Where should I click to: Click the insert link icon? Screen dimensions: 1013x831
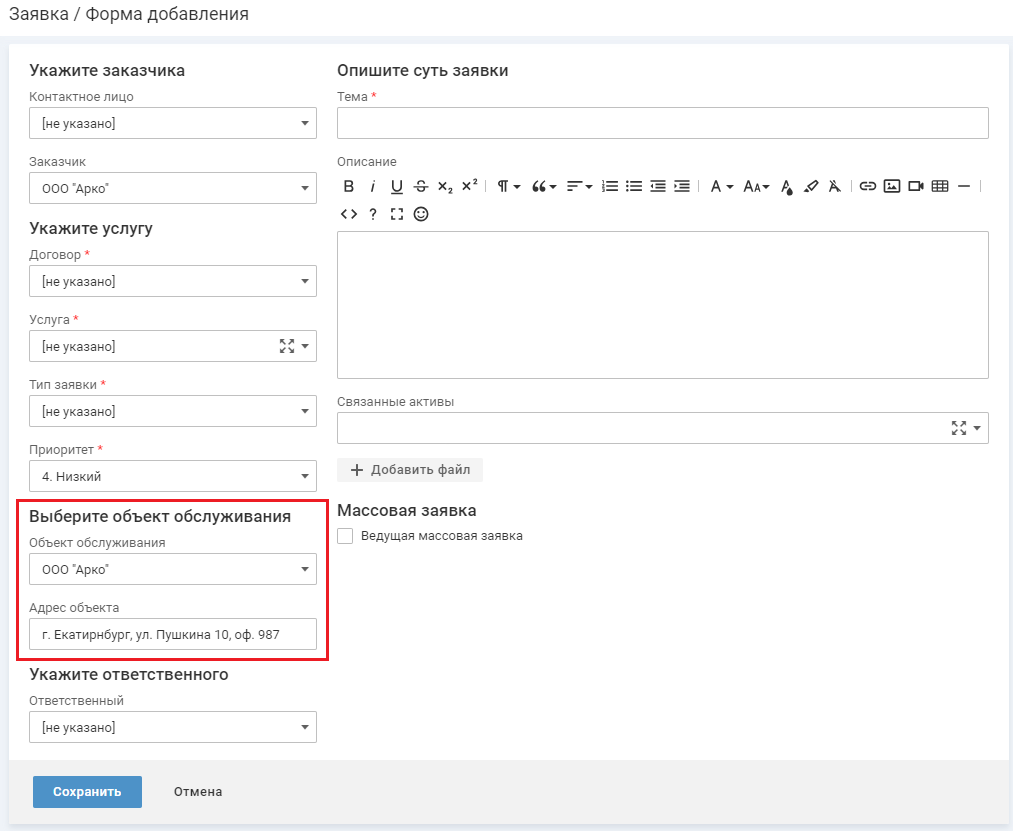tap(868, 186)
